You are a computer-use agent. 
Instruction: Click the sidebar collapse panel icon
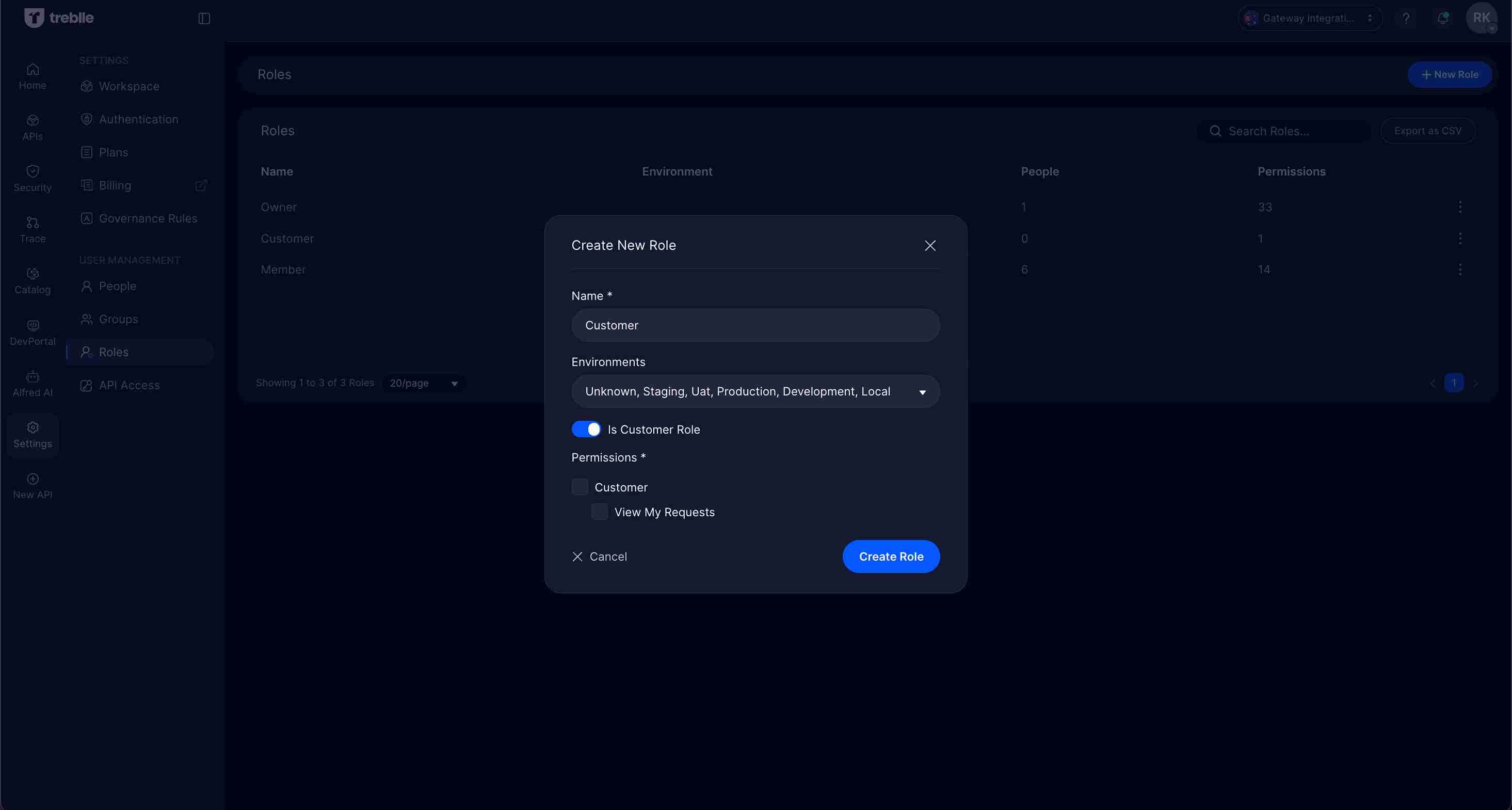tap(204, 18)
